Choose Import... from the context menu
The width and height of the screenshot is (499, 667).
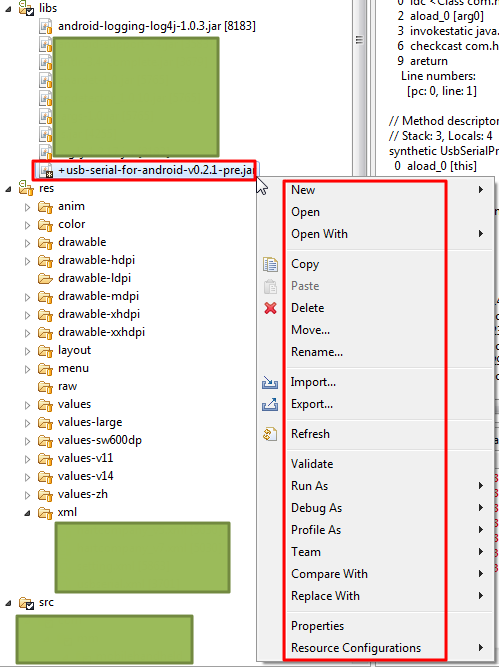click(x=377, y=382)
